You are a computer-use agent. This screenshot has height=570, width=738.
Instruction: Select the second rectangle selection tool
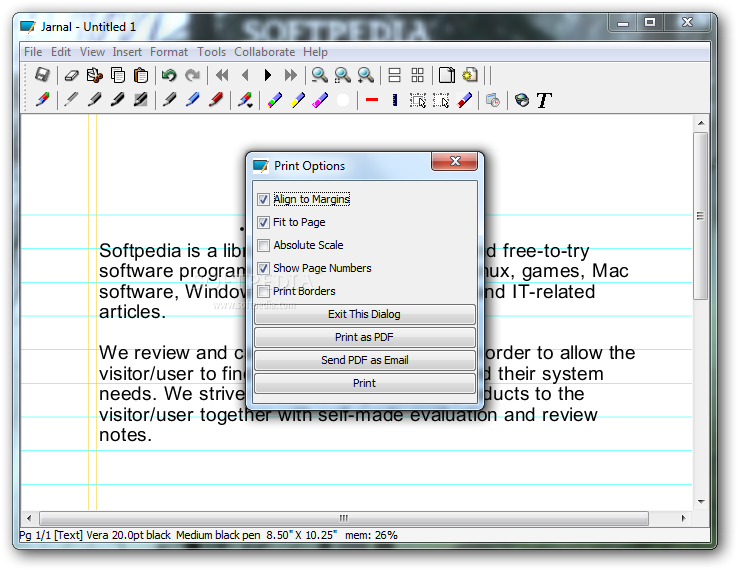441,100
